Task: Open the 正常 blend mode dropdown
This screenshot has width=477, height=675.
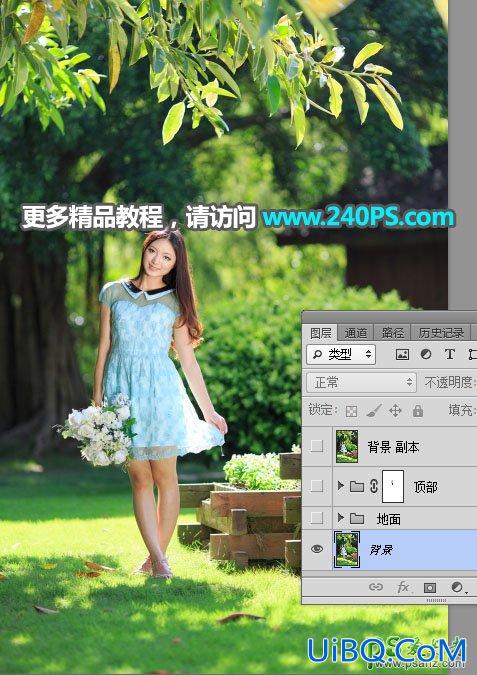Action: [361, 382]
